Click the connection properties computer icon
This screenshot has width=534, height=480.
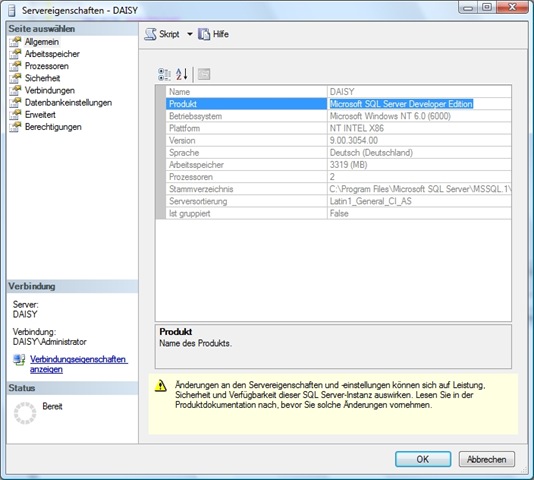pyautogui.click(x=19, y=359)
